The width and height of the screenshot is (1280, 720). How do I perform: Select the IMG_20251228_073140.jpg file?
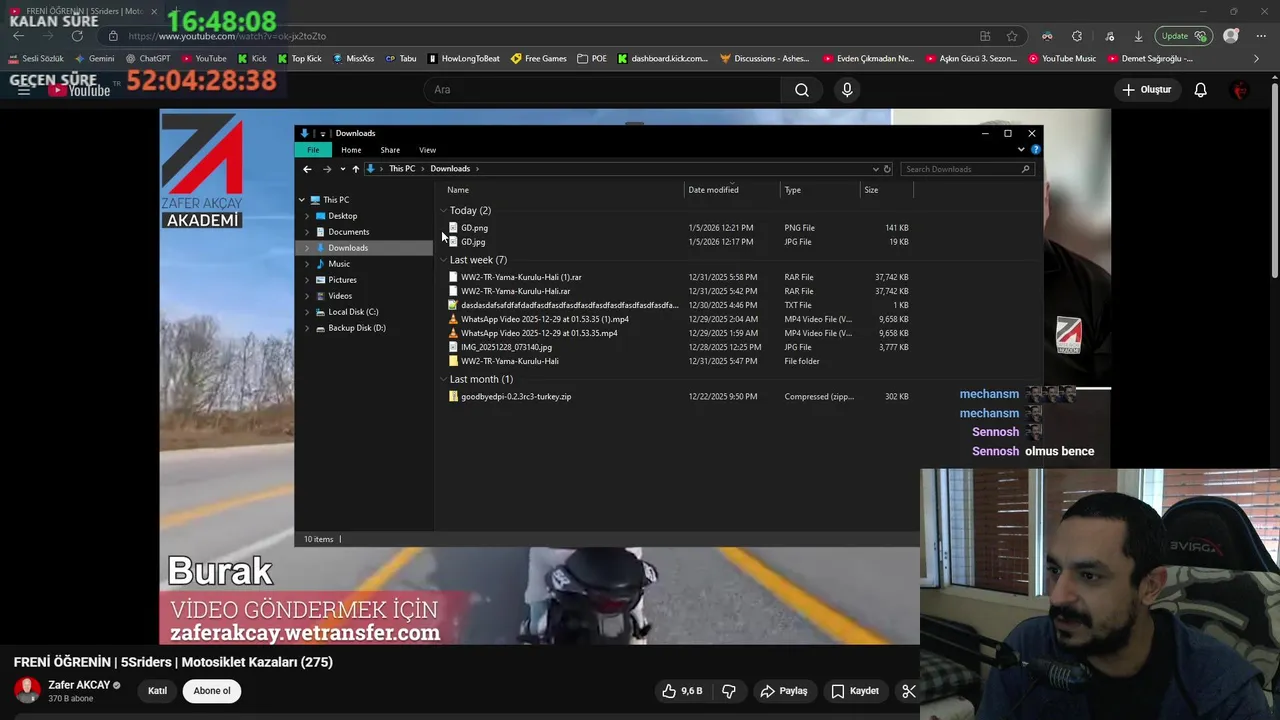point(506,347)
